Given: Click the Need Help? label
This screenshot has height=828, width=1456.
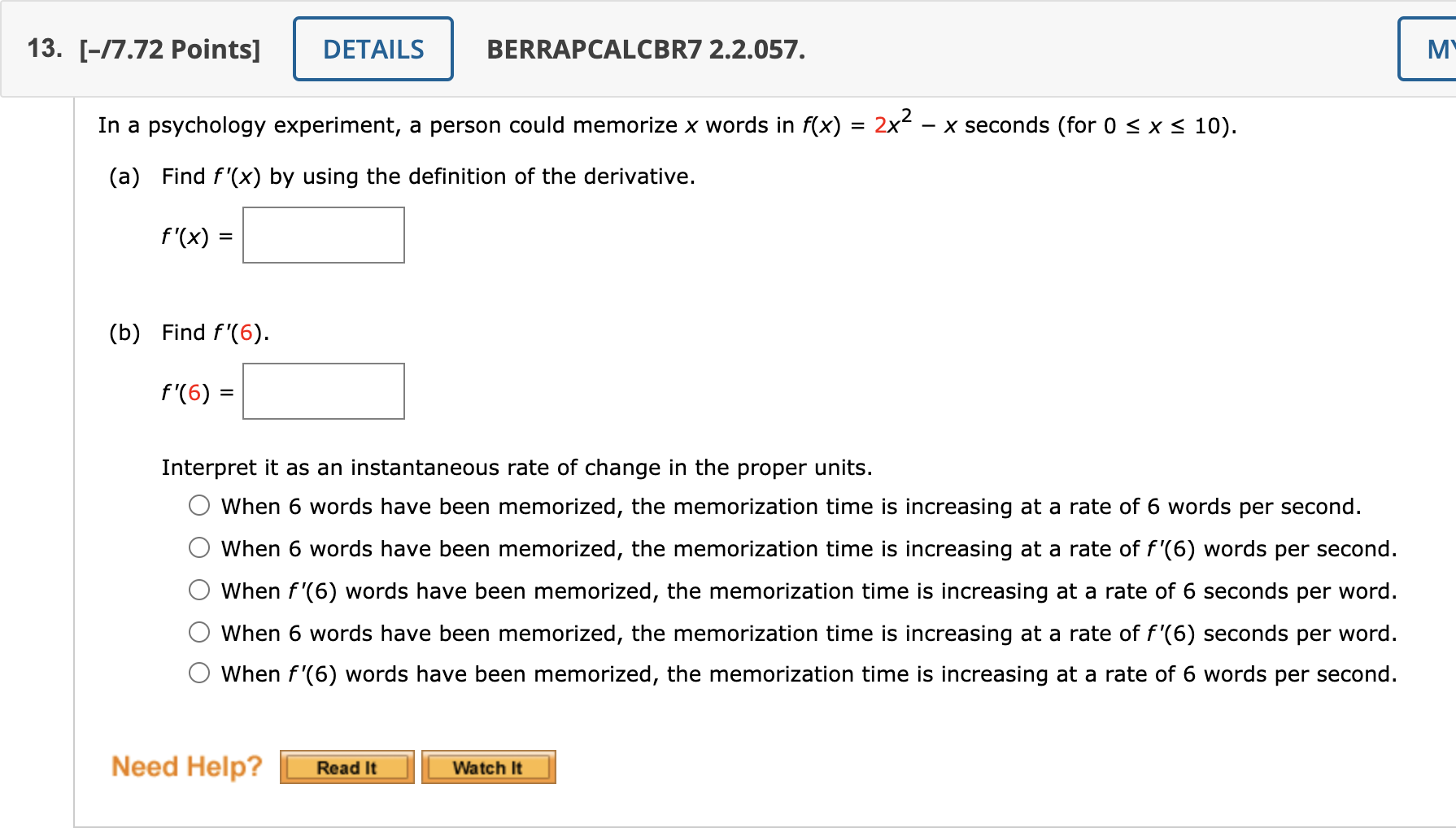Looking at the screenshot, I should tap(185, 765).
